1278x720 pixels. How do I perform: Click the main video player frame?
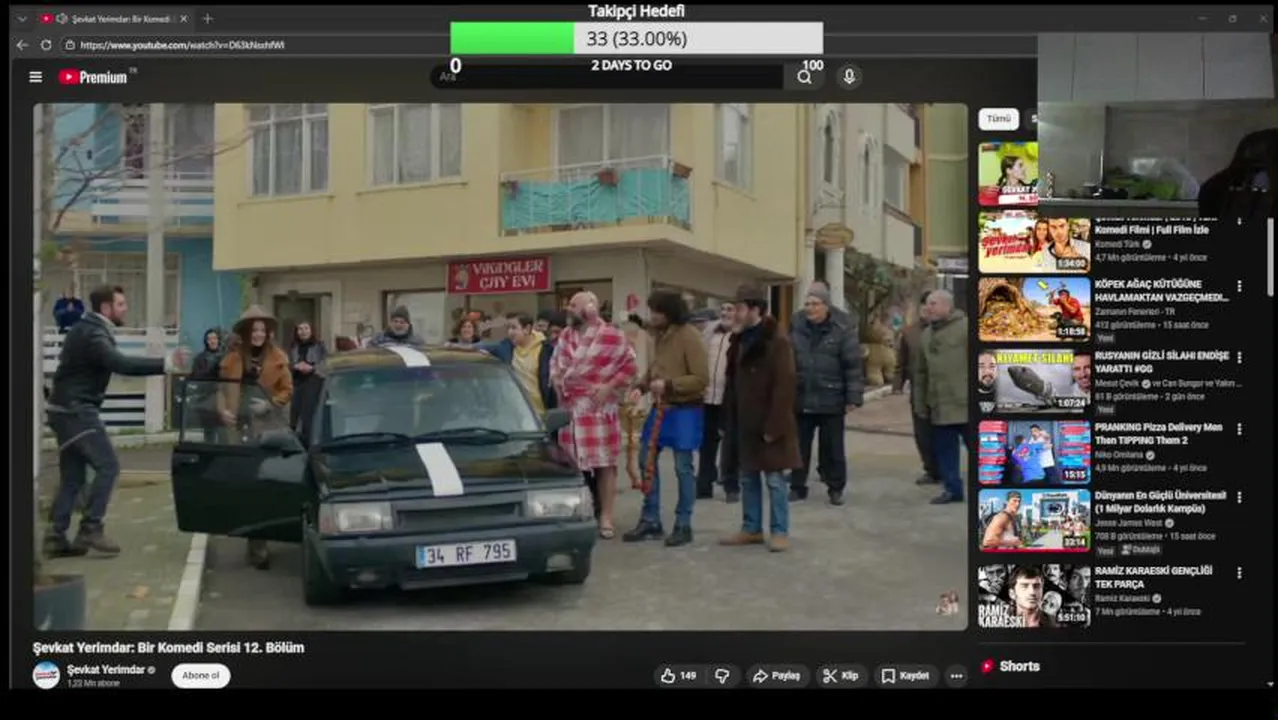click(500, 366)
